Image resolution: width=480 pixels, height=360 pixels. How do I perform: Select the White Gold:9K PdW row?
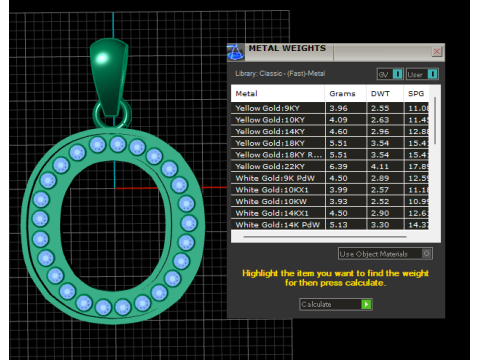[x=330, y=178]
